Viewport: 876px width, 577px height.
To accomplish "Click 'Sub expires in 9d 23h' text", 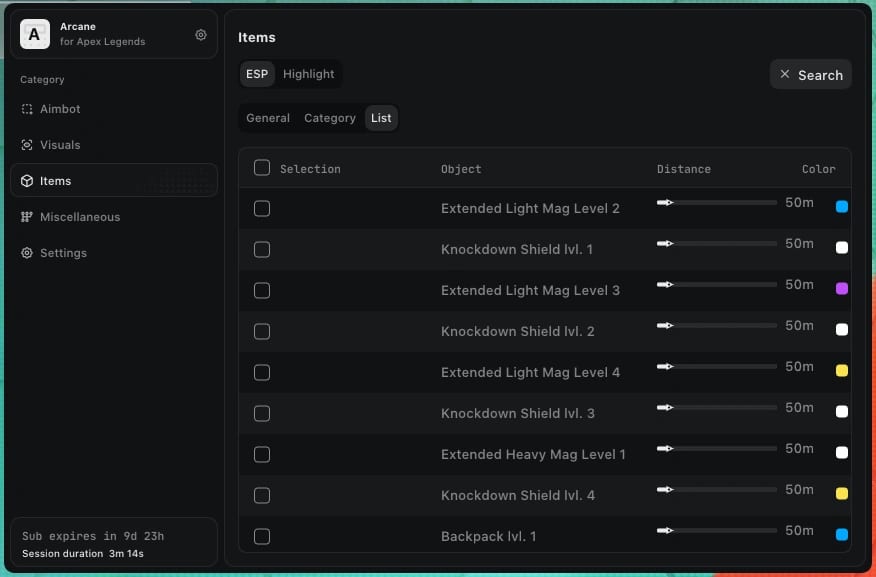I will coord(93,536).
